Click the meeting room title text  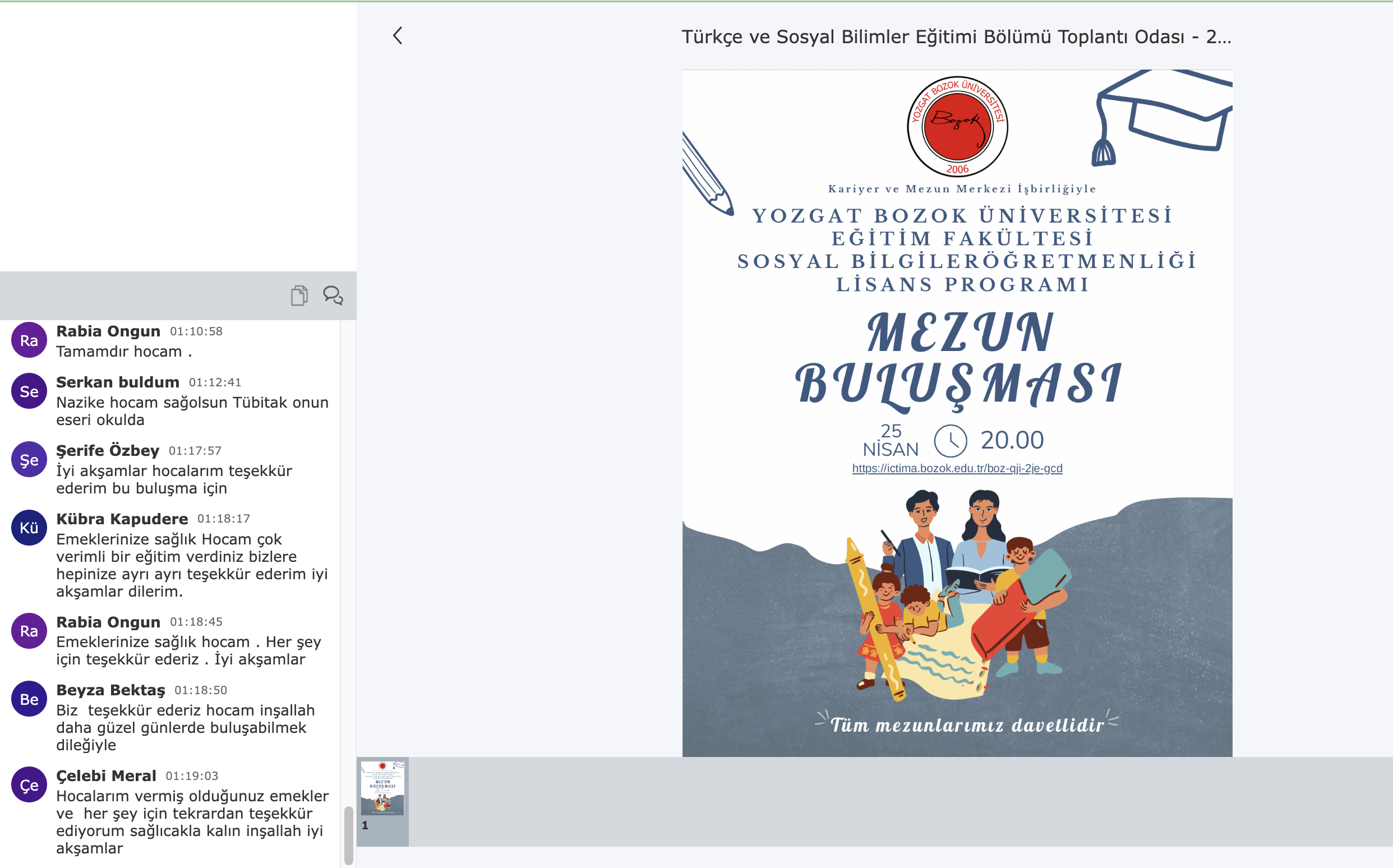[956, 37]
